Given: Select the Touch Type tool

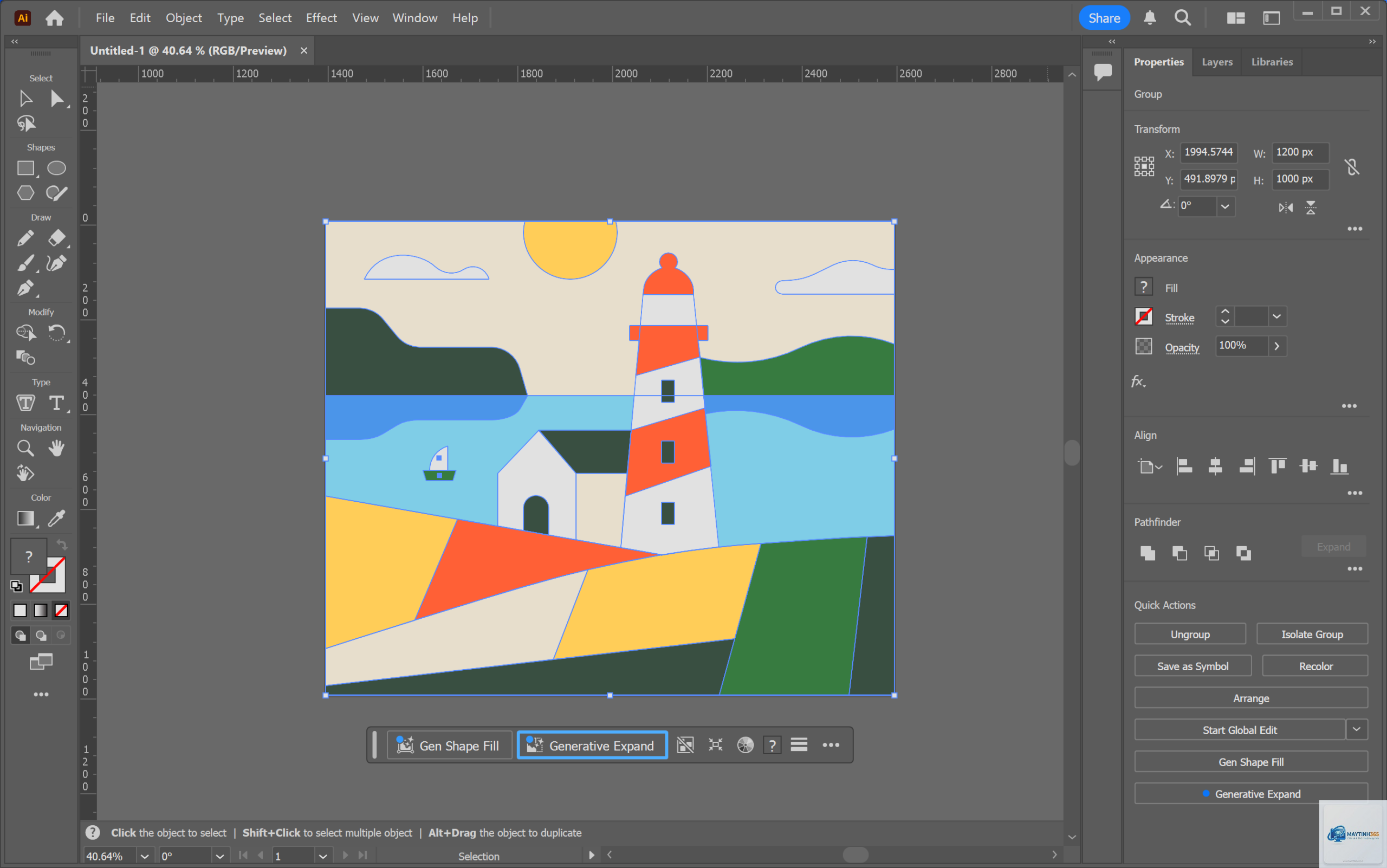Looking at the screenshot, I should coord(26,403).
